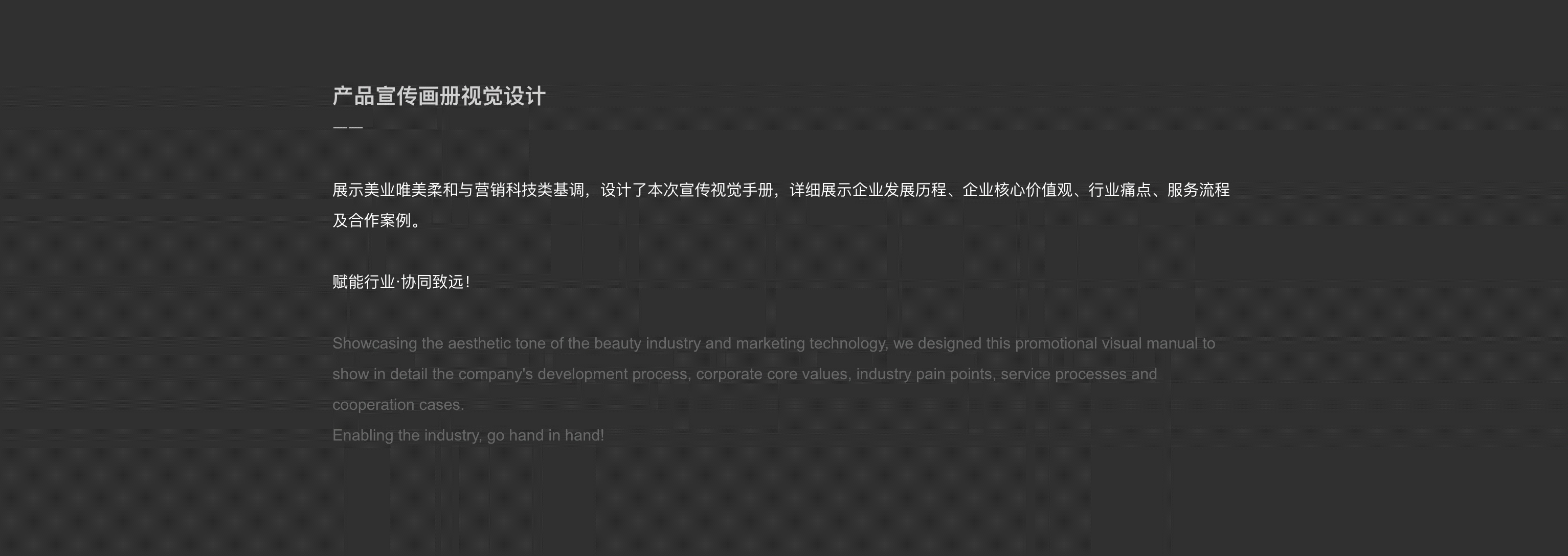1568x556 pixels.
Task: Click the words service processes and
Action: point(1079,374)
